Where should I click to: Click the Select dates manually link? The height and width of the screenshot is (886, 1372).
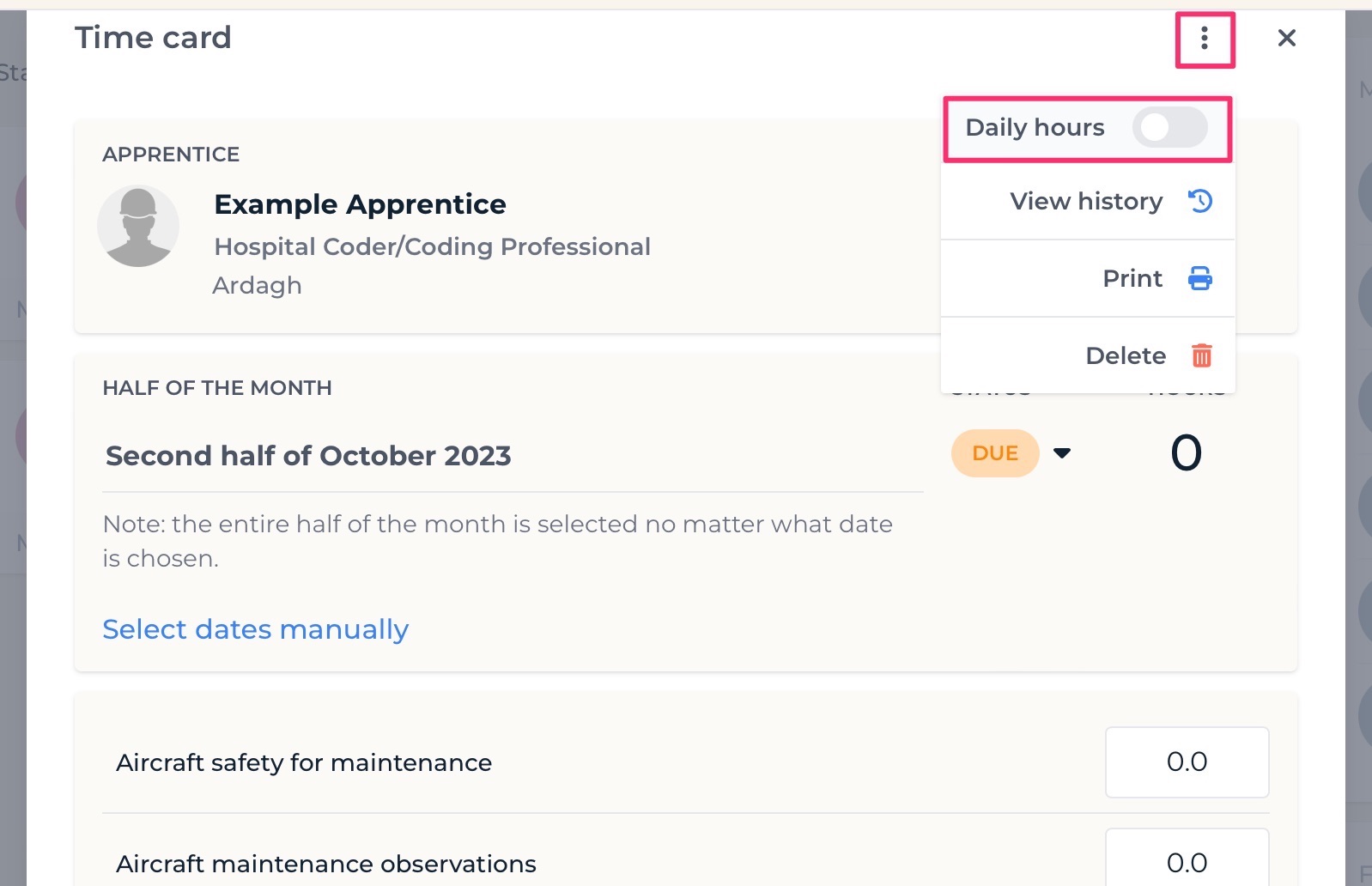pyautogui.click(x=255, y=629)
